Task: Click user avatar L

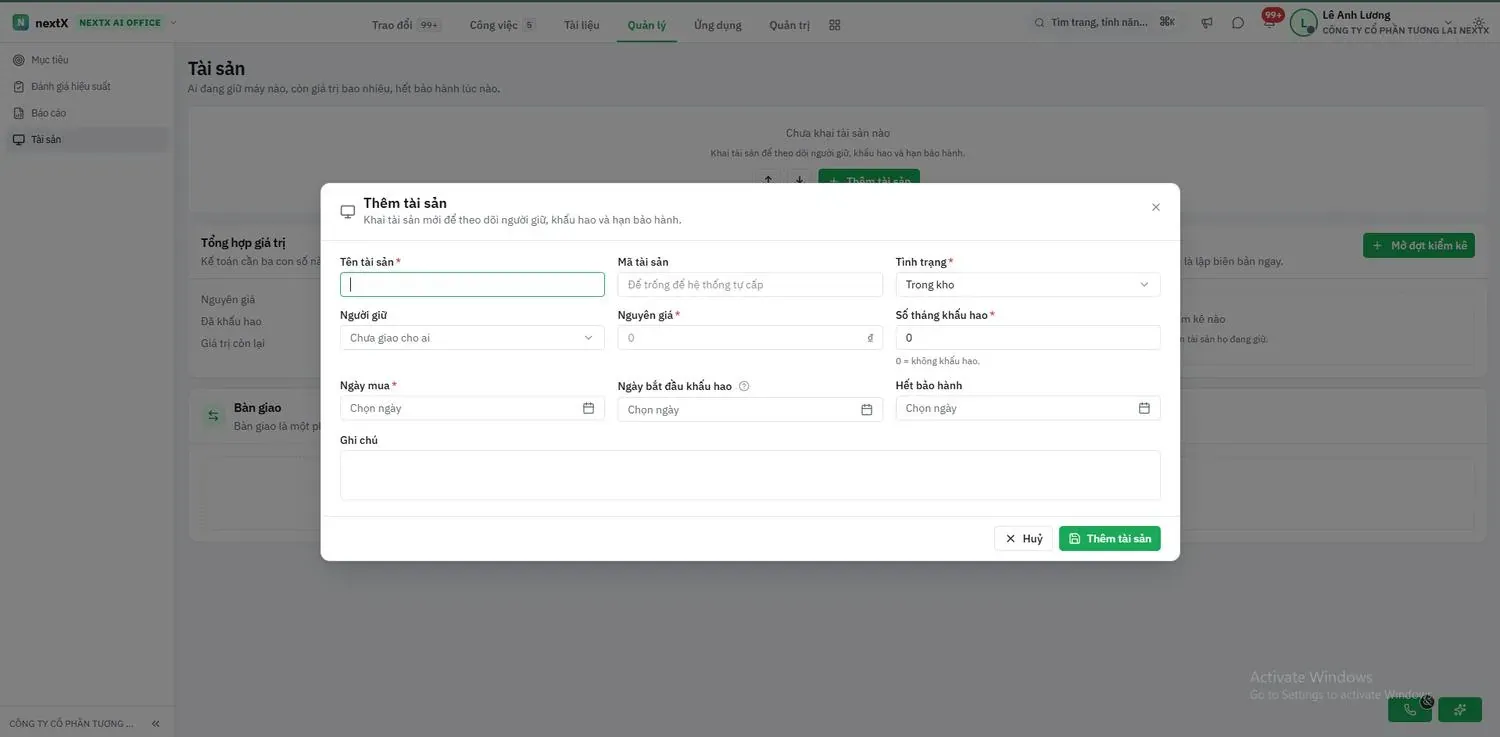Action: 1303,23
